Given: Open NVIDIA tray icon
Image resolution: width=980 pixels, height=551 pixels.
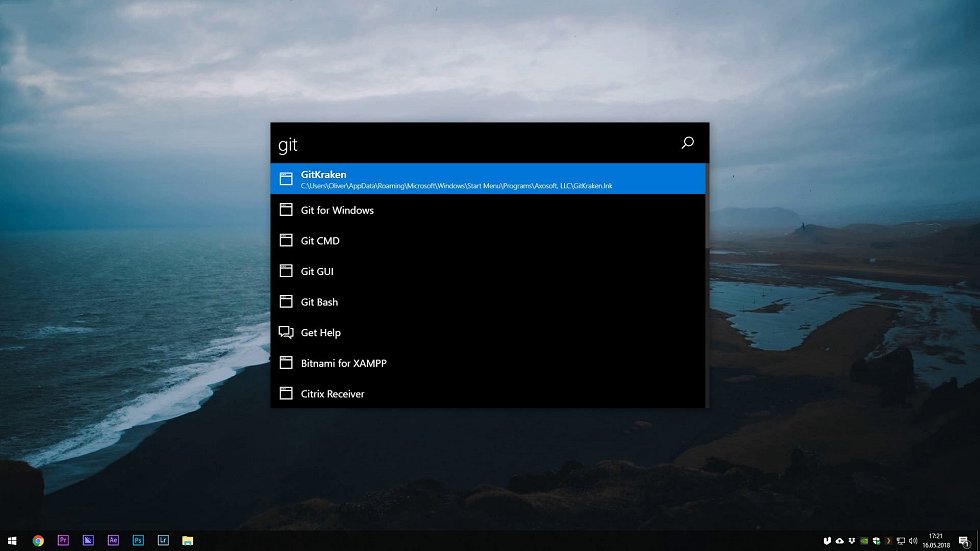Looking at the screenshot, I should 864,541.
